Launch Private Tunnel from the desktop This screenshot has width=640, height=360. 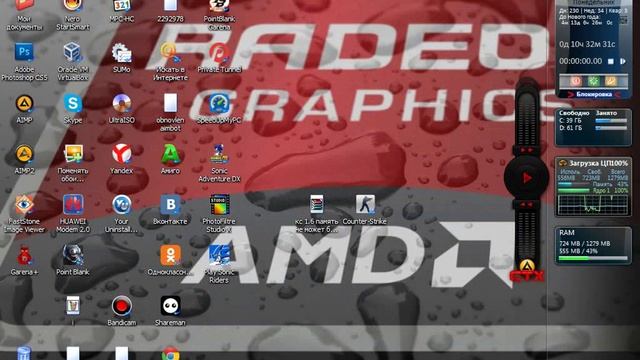pyautogui.click(x=219, y=52)
